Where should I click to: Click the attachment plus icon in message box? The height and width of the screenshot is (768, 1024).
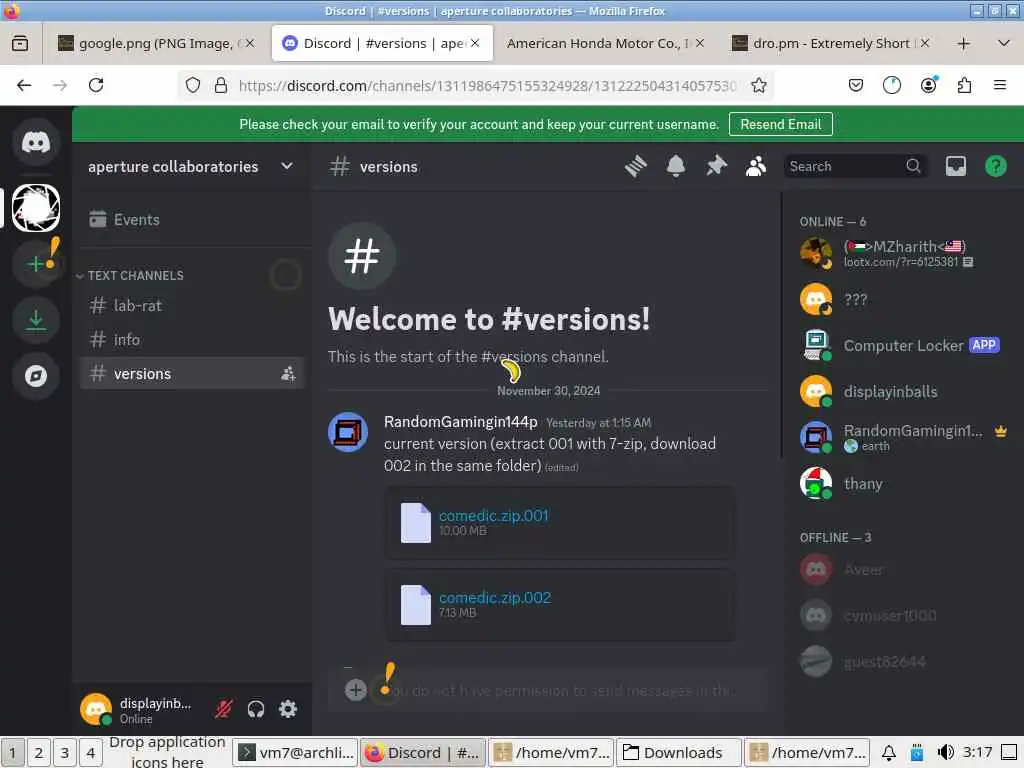(x=355, y=690)
